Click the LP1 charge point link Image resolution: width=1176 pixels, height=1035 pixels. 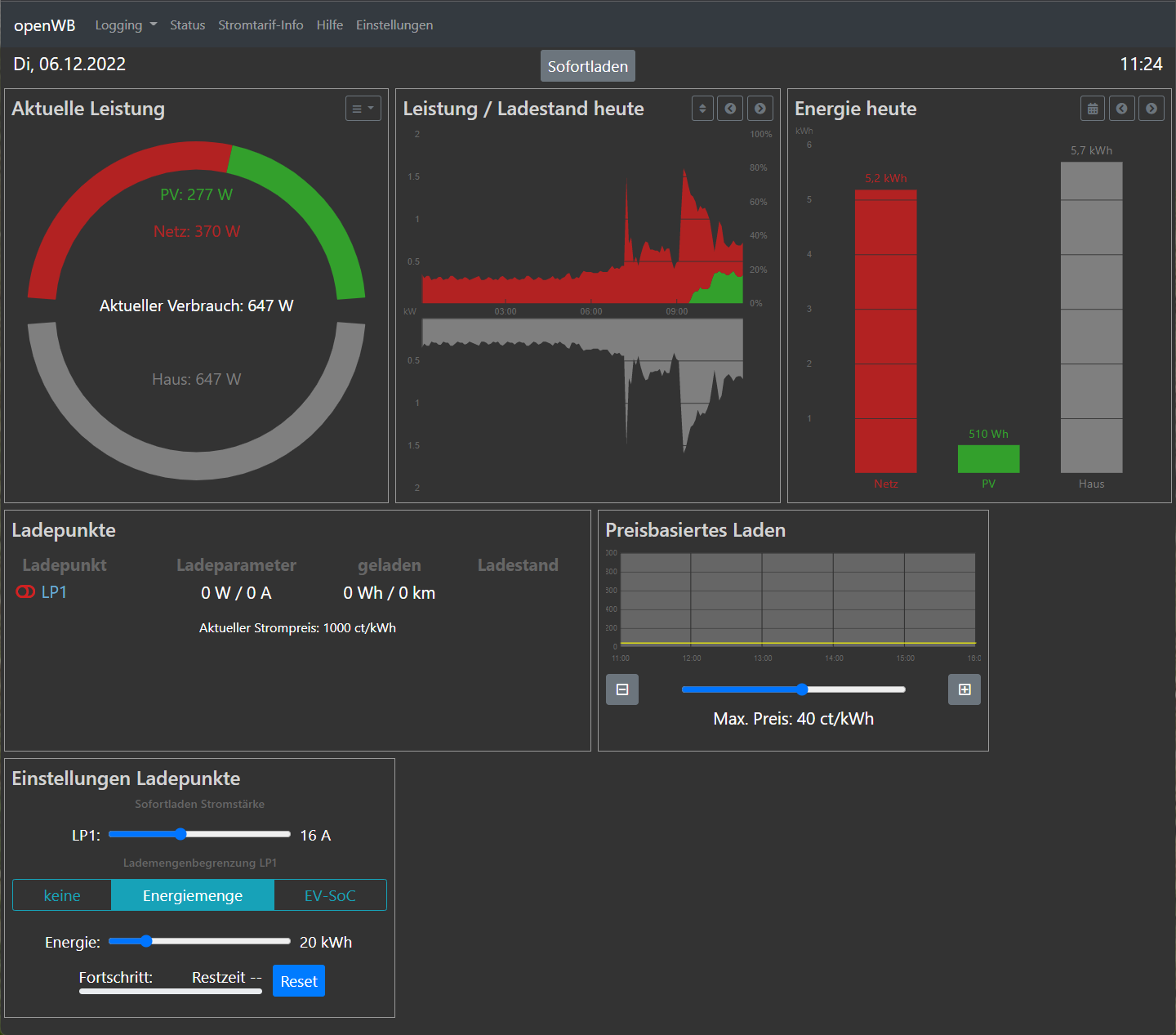(x=54, y=592)
